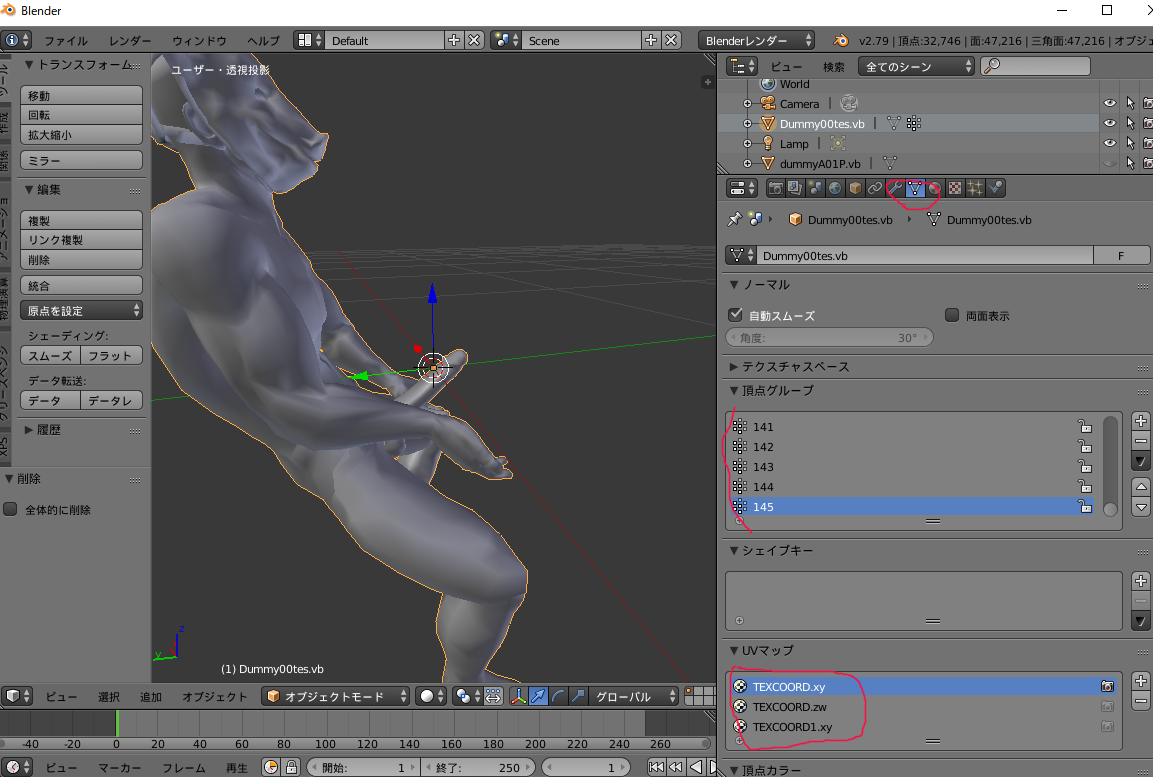Add a new vertex group with plus
This screenshot has height=777, width=1153.
[x=1140, y=421]
